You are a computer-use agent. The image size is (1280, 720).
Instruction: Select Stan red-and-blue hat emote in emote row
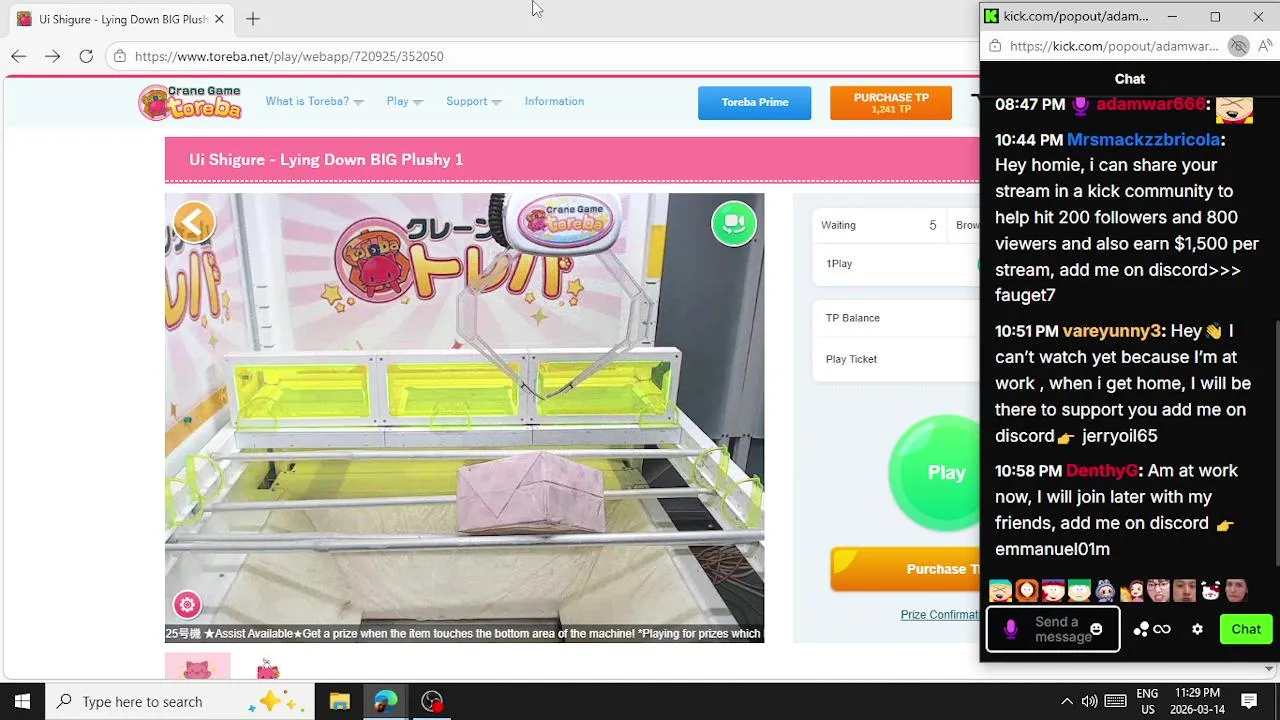click(1053, 590)
